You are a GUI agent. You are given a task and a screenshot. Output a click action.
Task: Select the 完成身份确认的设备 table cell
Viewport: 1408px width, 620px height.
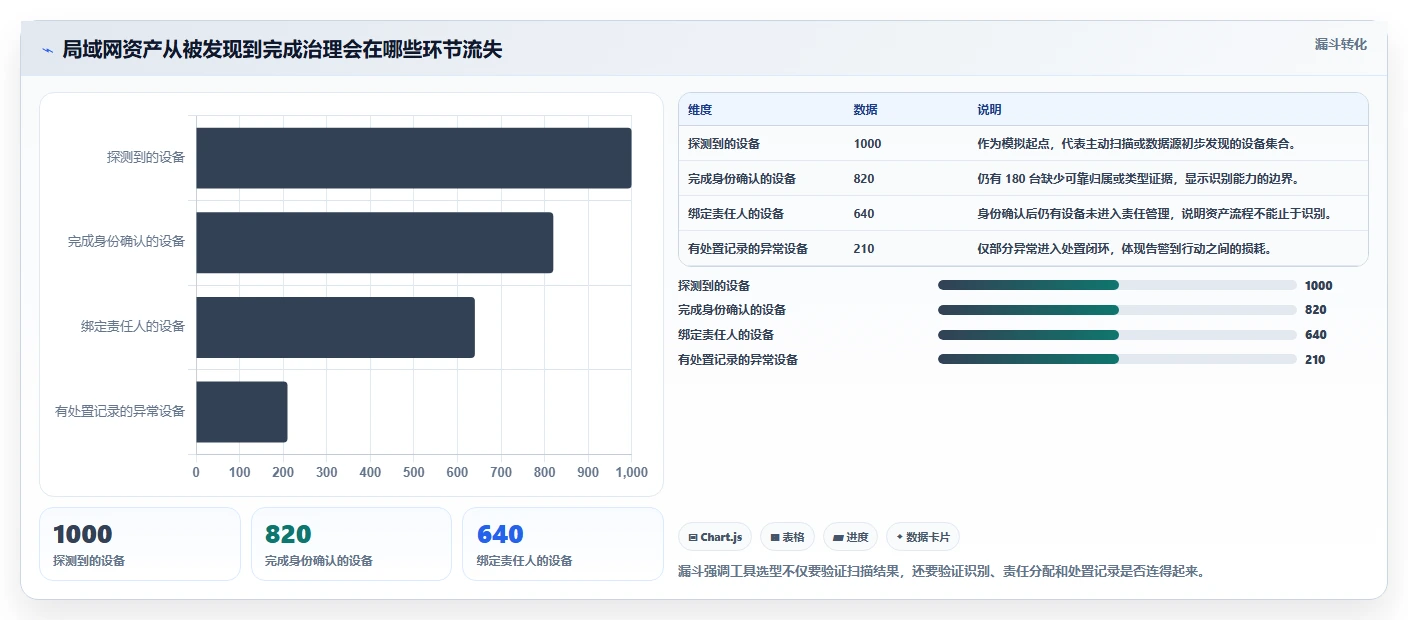tap(742, 179)
